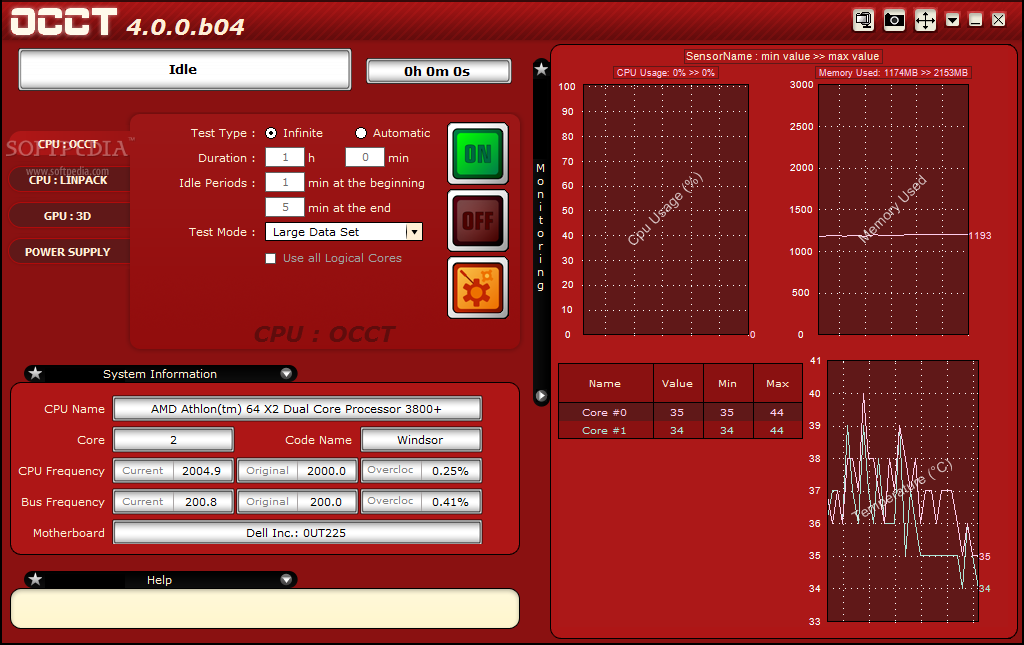Click the Max column header
Image resolution: width=1024 pixels, height=645 pixels.
778,384
